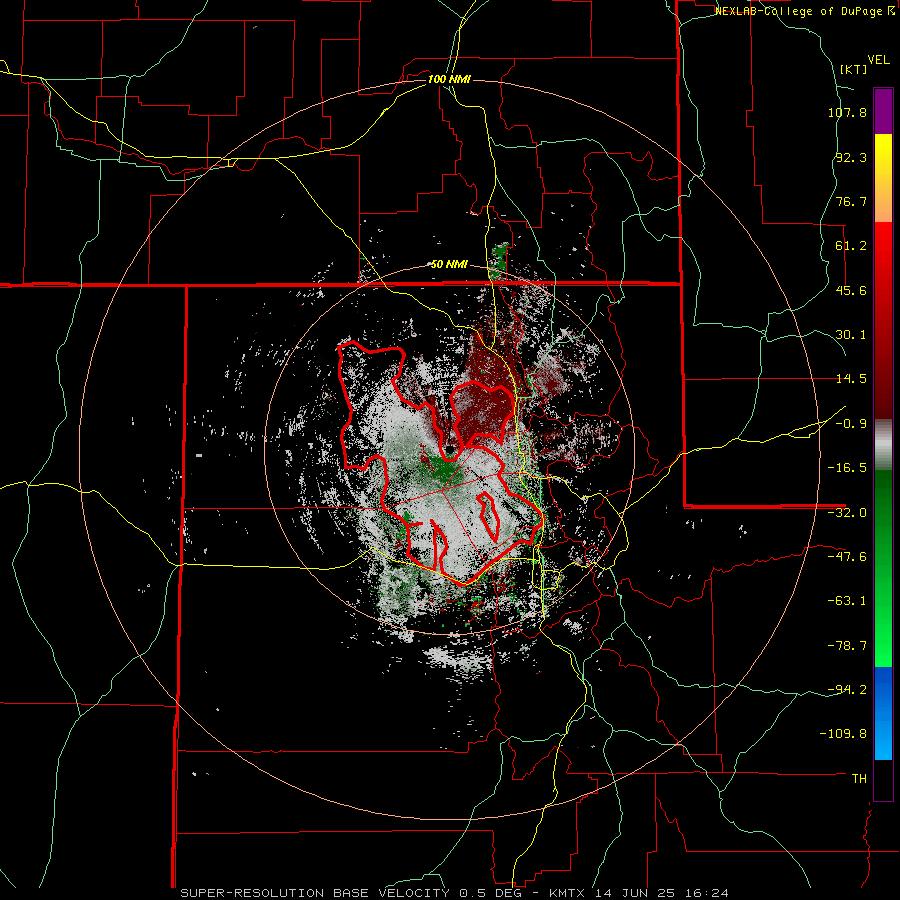Click the -94.2 legend value
Viewport: 900px width, 900px height.
click(847, 689)
